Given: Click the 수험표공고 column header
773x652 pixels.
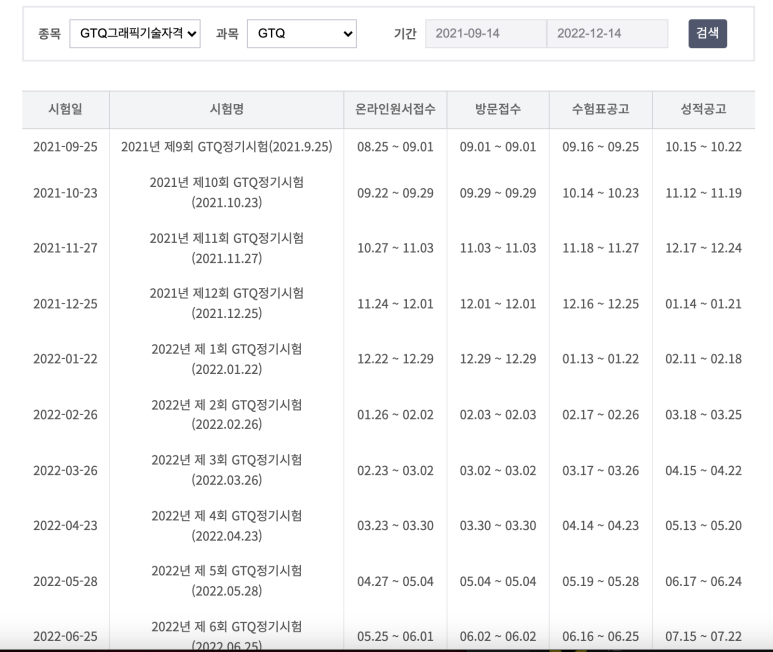Looking at the screenshot, I should pos(600,109).
